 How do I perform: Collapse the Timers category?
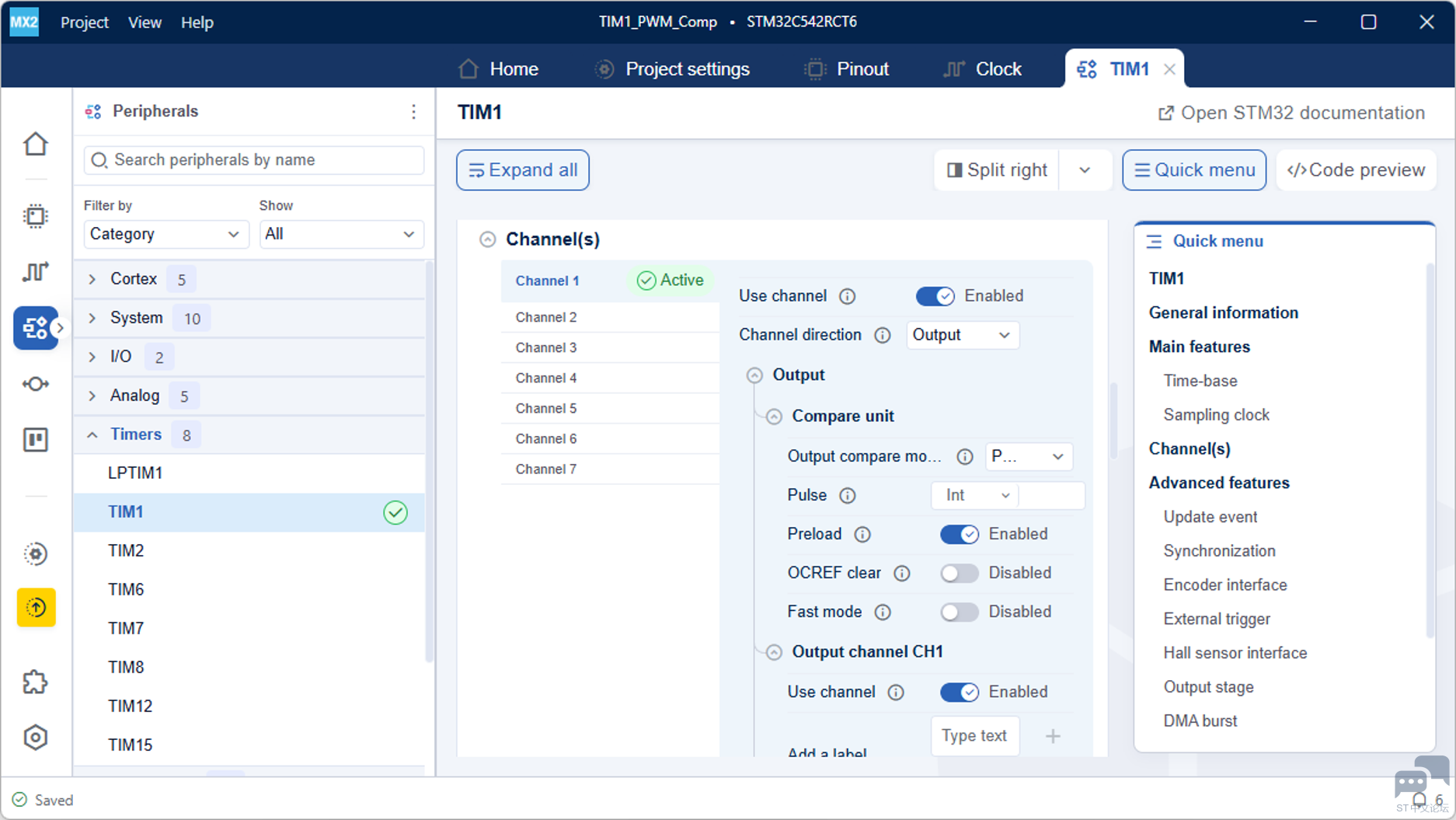coord(92,434)
